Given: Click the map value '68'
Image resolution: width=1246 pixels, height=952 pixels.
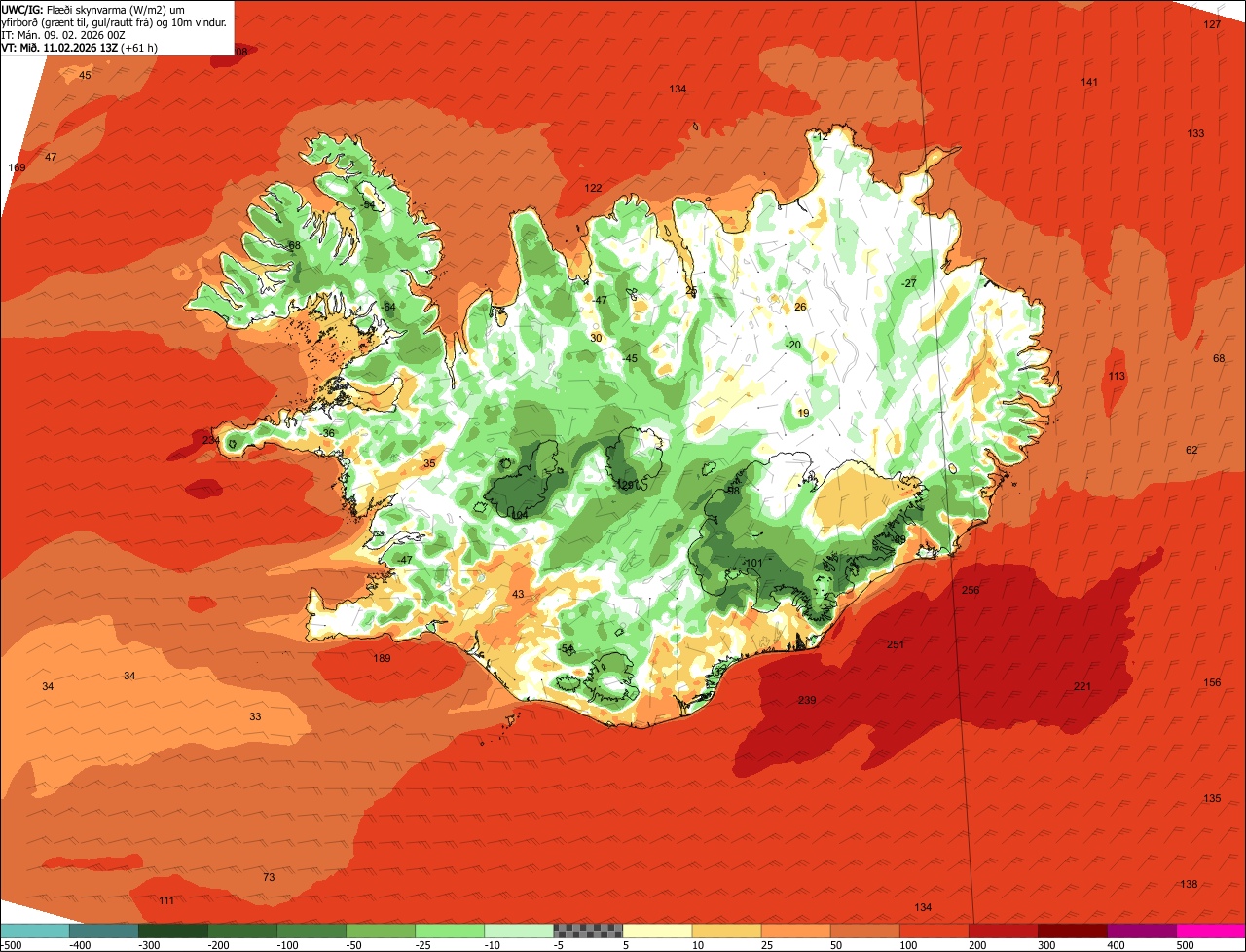Looking at the screenshot, I should point(1219,359).
